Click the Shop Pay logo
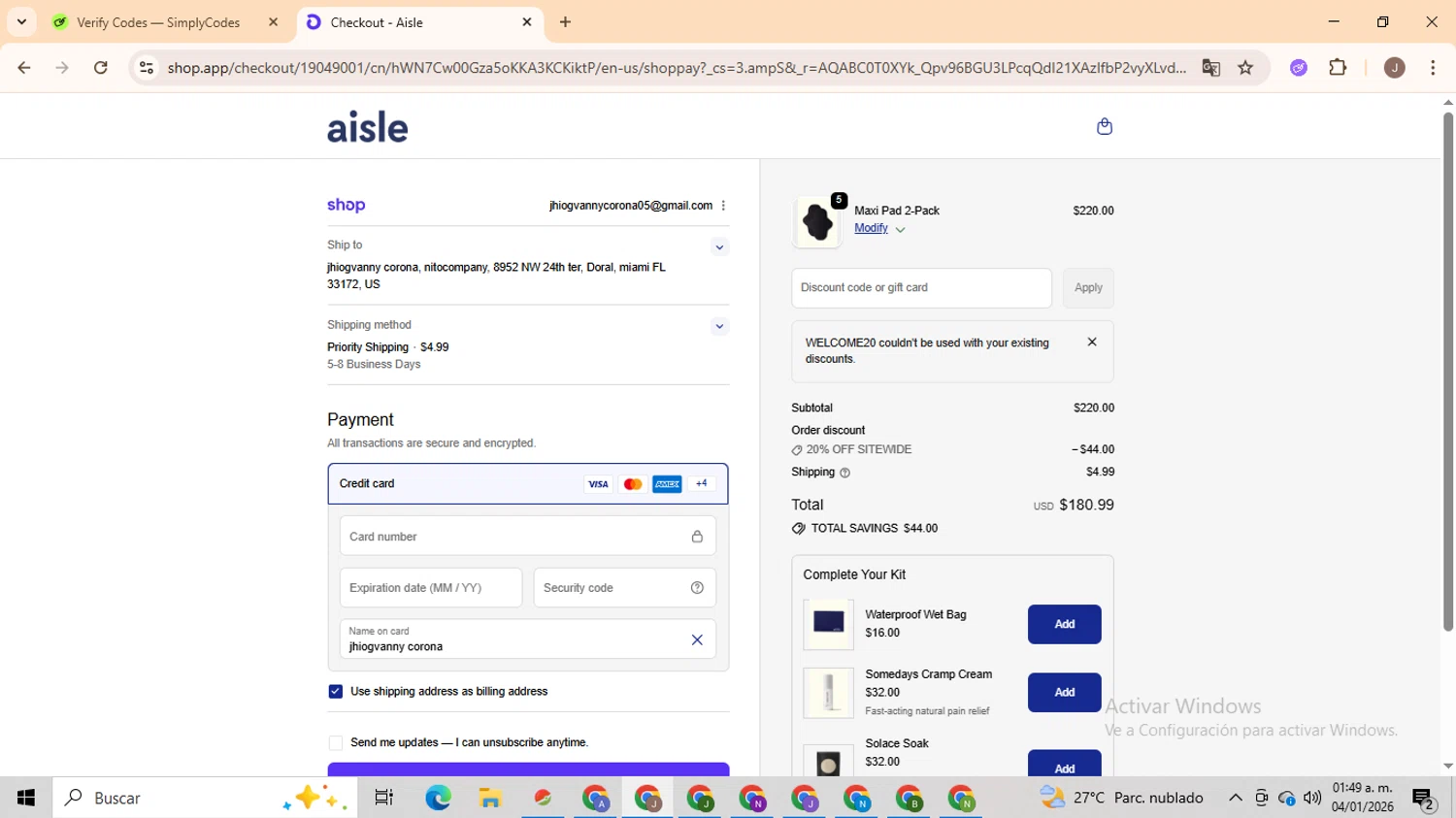 click(347, 205)
